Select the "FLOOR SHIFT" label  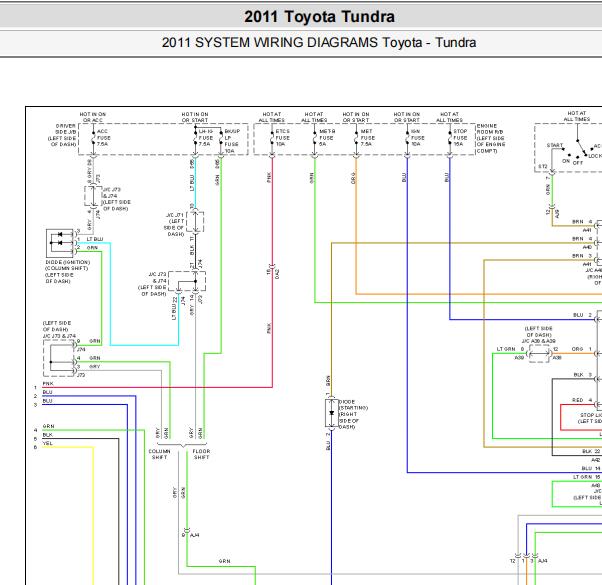pyautogui.click(x=201, y=454)
